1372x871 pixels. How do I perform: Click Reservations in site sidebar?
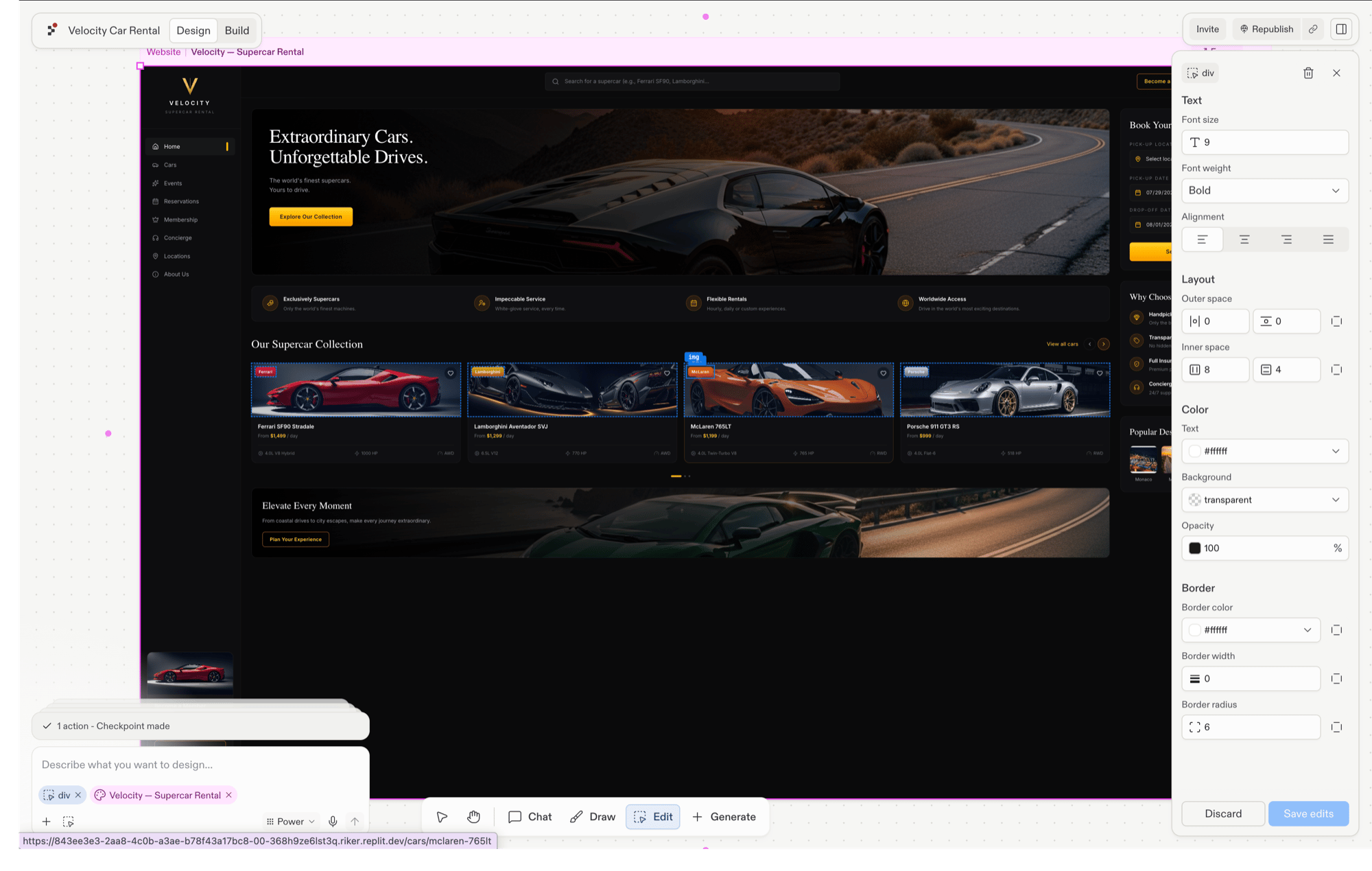tap(190, 202)
